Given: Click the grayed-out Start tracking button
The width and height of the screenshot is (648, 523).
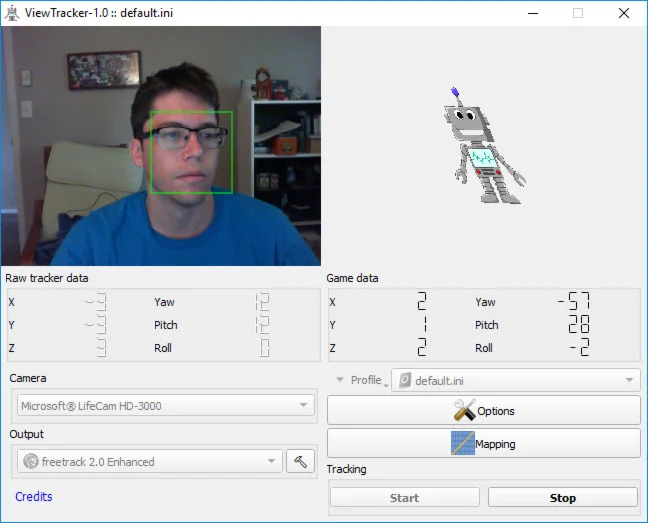Looking at the screenshot, I should click(405, 497).
